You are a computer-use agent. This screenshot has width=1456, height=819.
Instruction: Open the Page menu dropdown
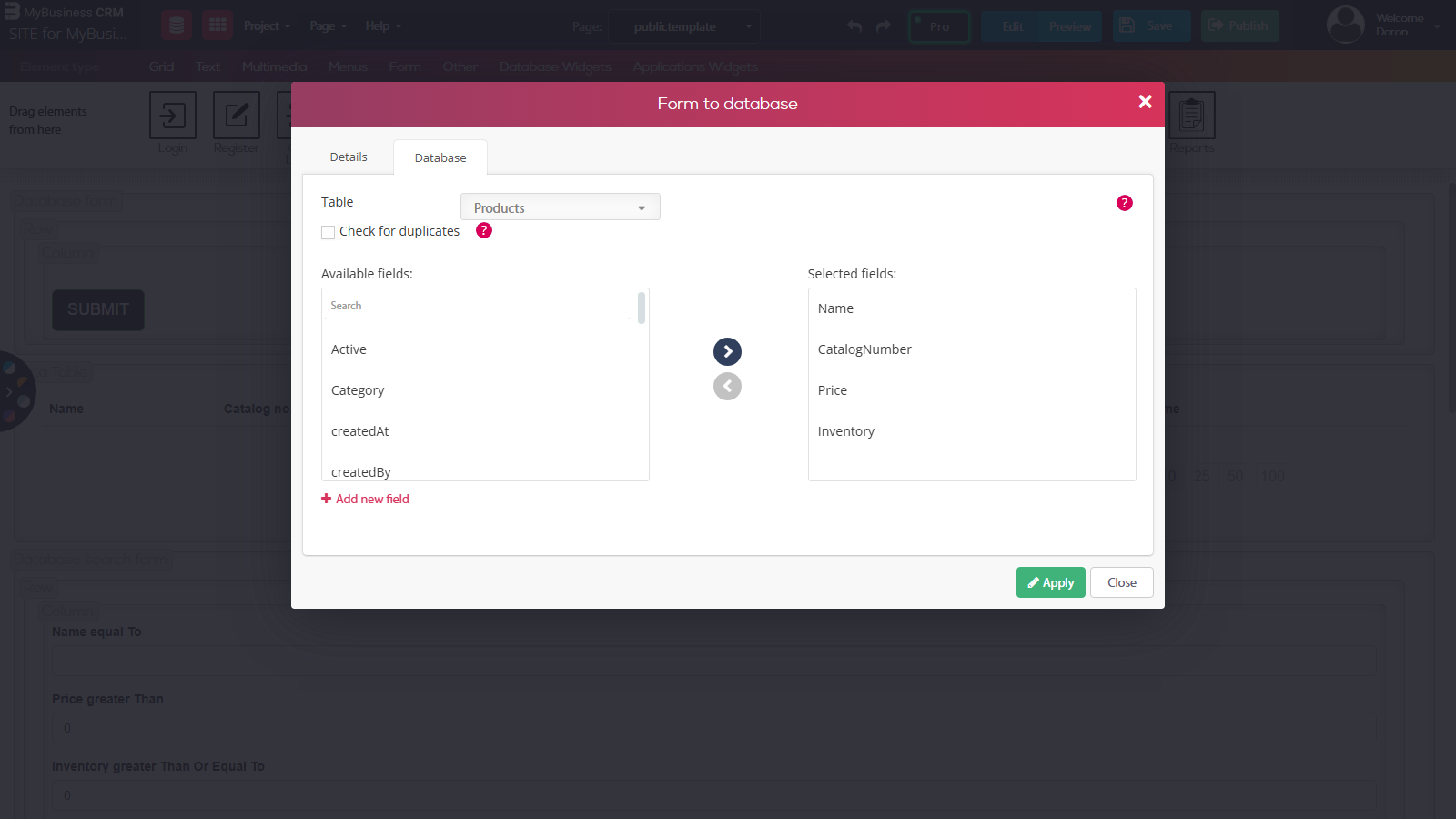(x=328, y=25)
